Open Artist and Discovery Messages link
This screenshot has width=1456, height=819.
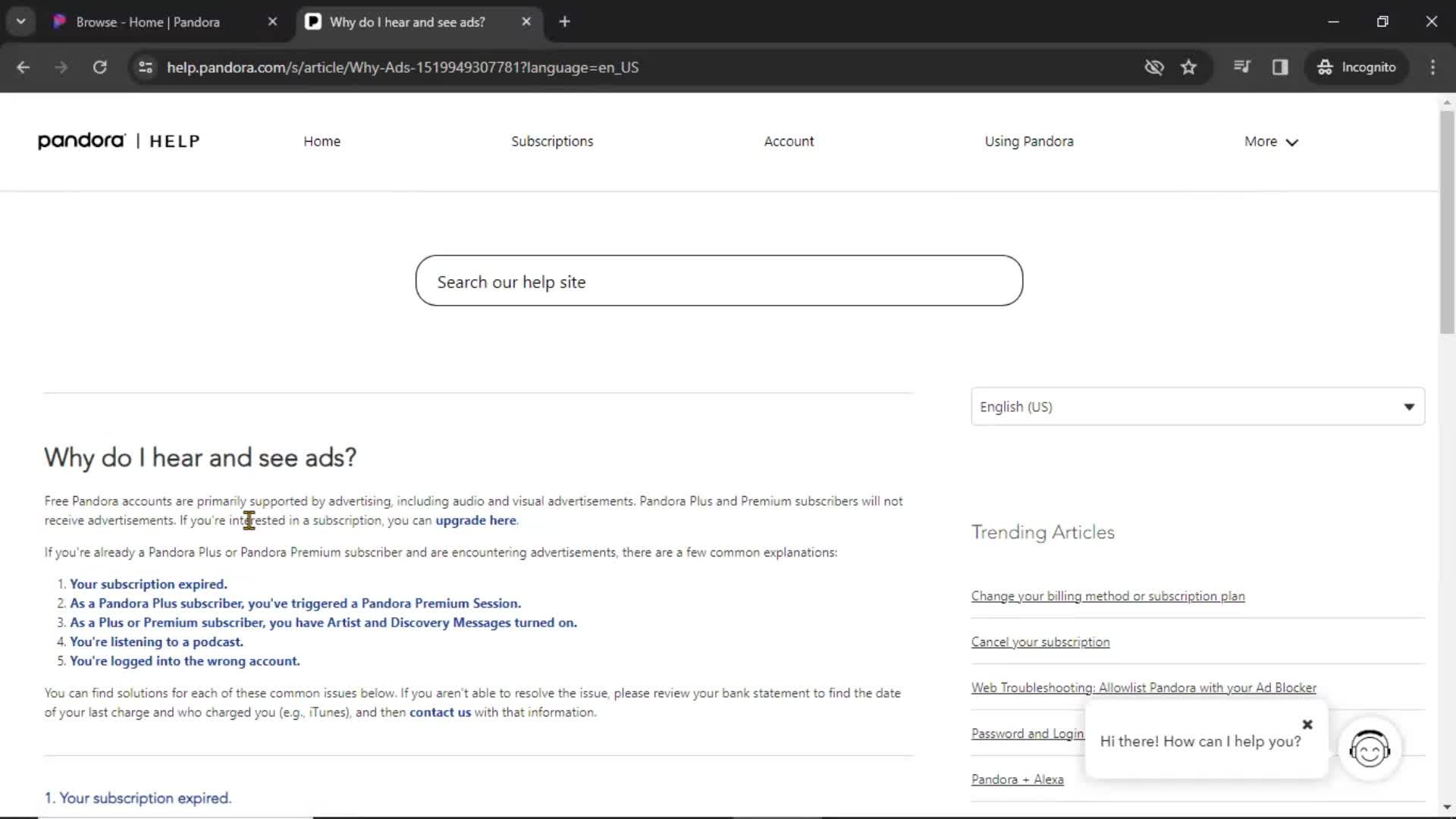click(323, 623)
